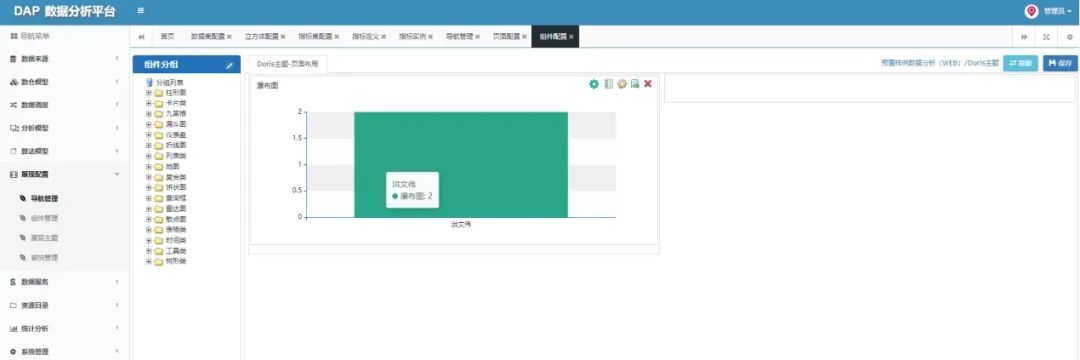Click the edit pencil icon in 组件分组 header
1080x360 pixels.
pyautogui.click(x=230, y=65)
